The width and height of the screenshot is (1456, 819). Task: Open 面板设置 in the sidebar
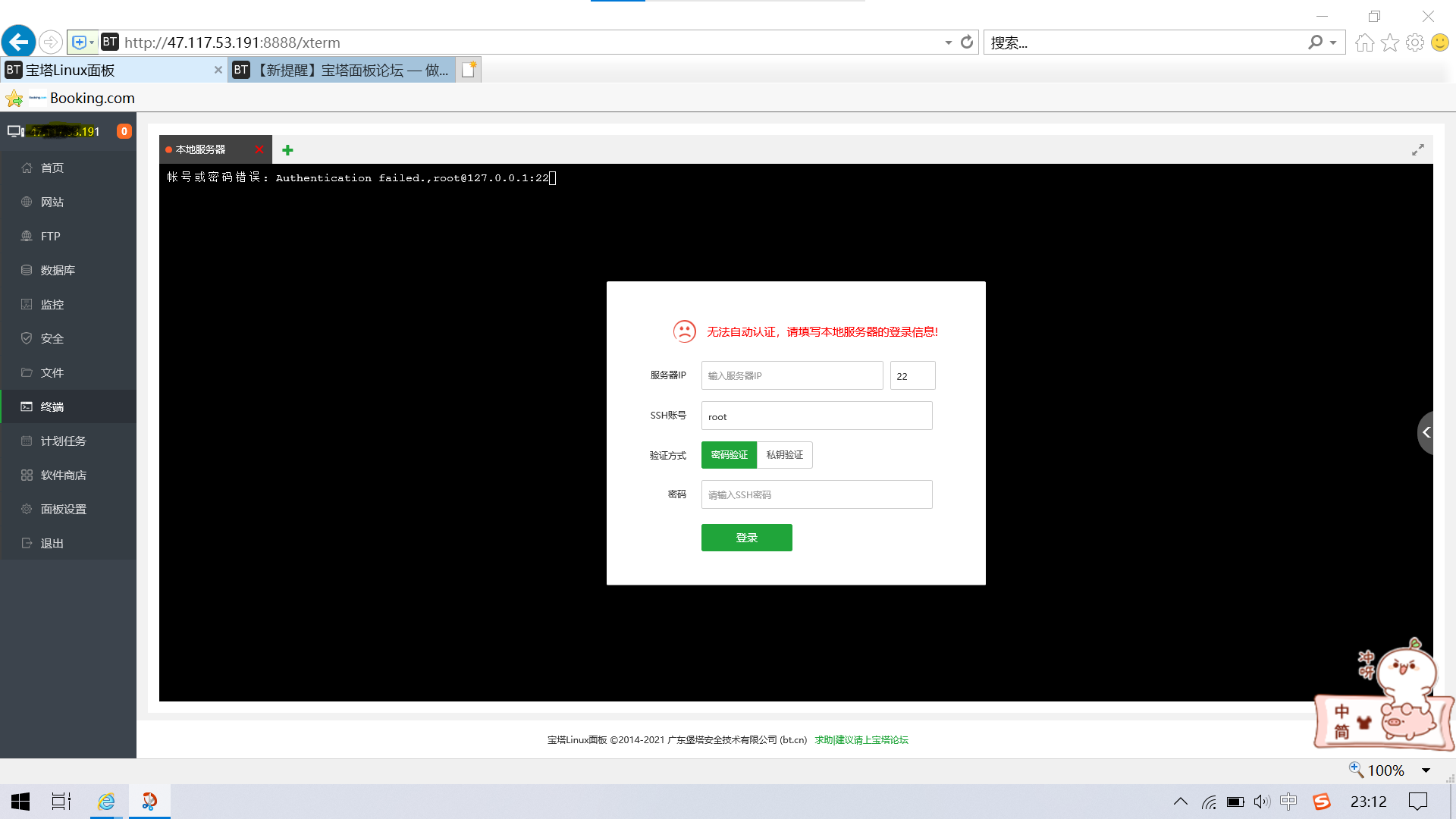[x=68, y=509]
